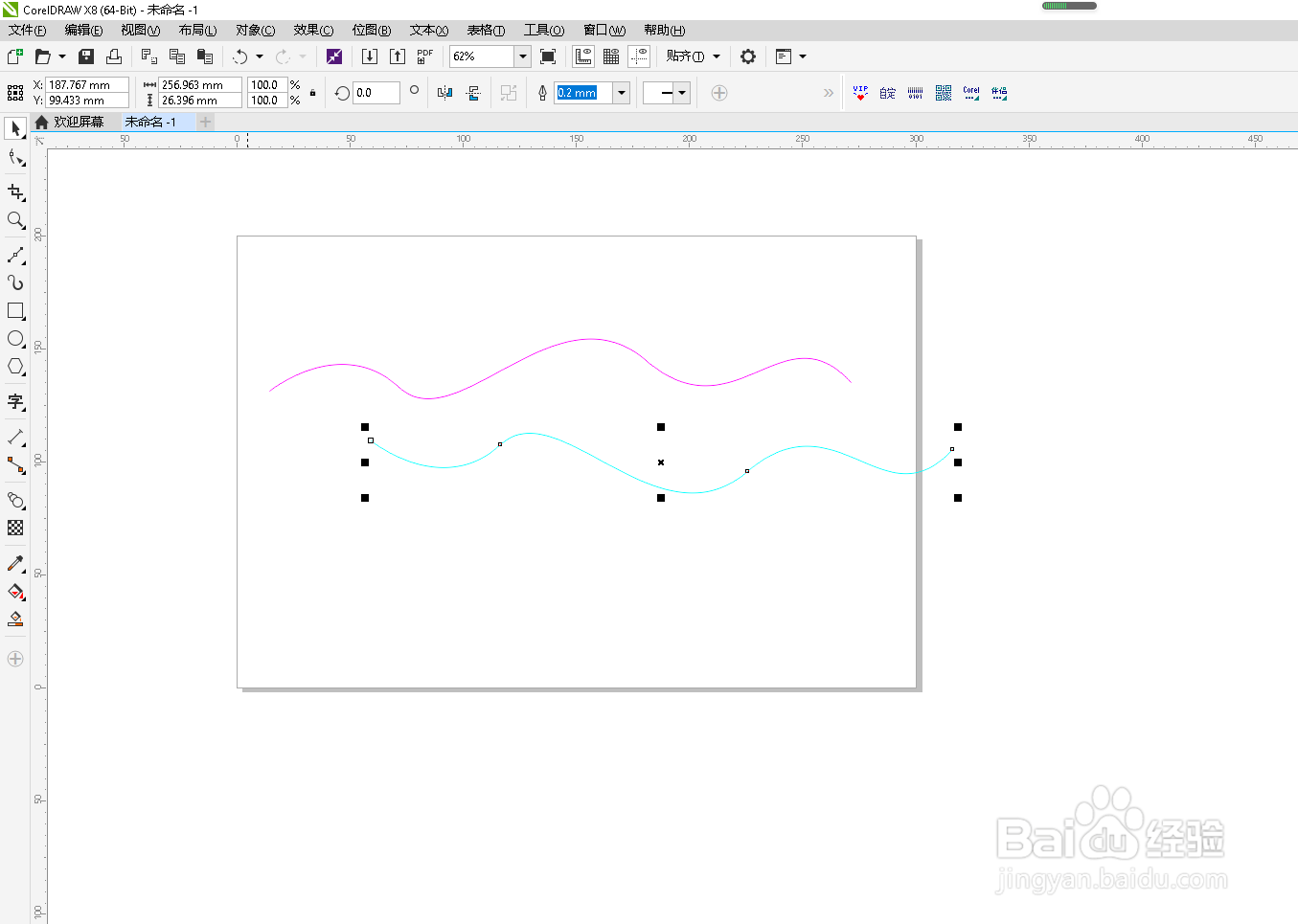
Task: Switch to the 欢迎屏幕 tab
Action: 69,122
